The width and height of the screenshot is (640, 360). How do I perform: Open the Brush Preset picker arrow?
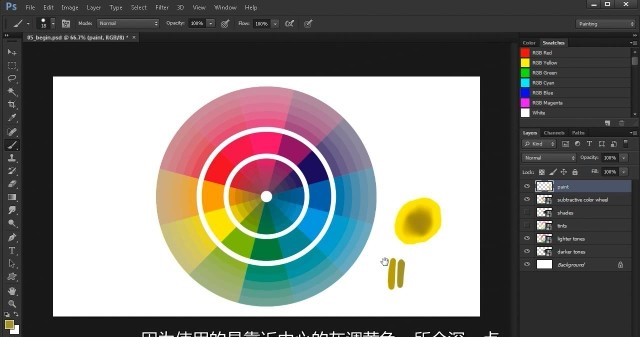53,24
